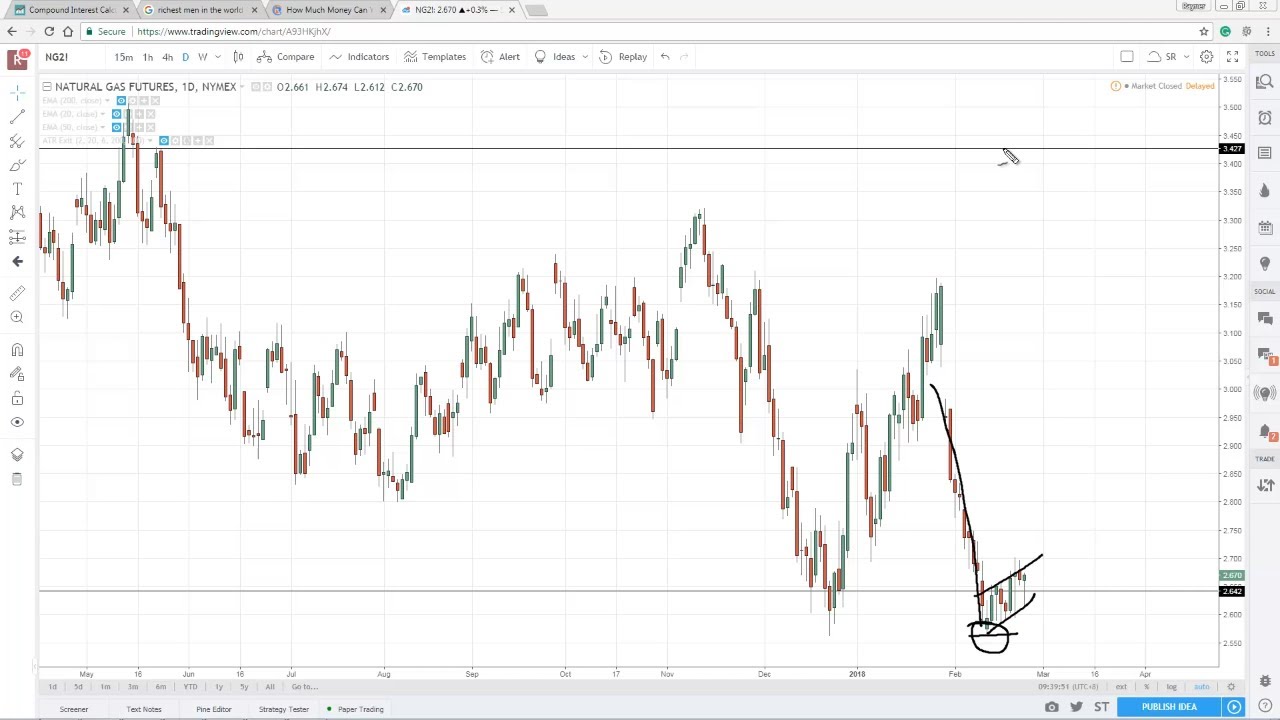Click the back arrow in left toolbar
This screenshot has height=720, width=1280.
(17, 261)
